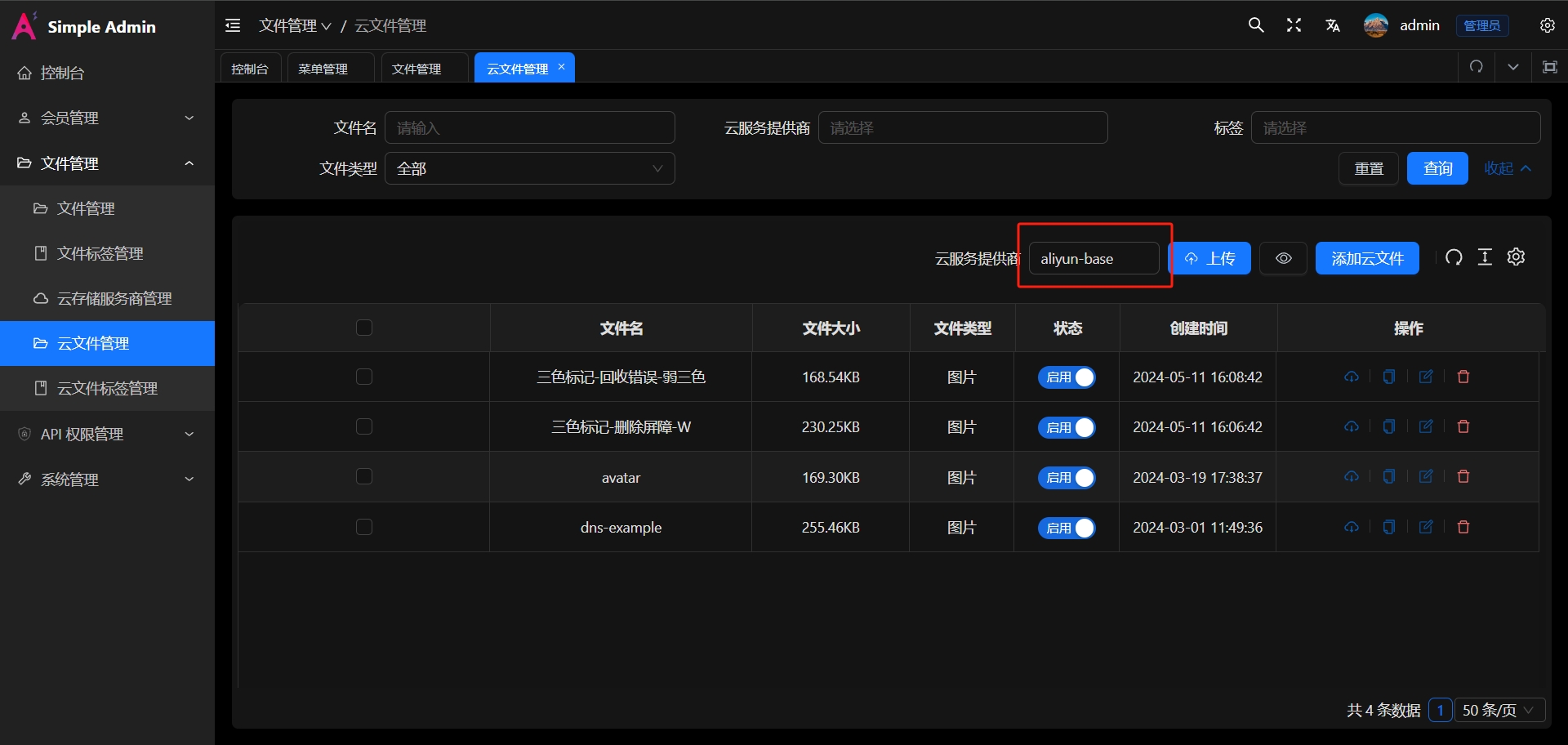Toggle fullscreen mode icon in header

1294,25
